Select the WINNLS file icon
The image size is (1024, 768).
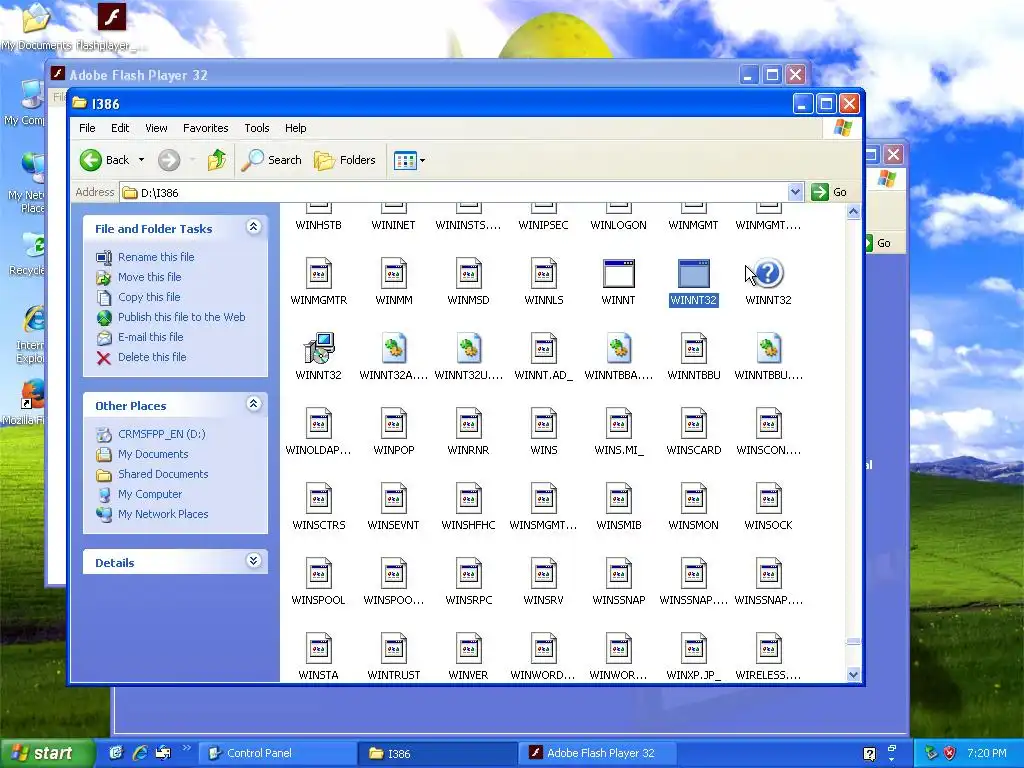(x=544, y=273)
